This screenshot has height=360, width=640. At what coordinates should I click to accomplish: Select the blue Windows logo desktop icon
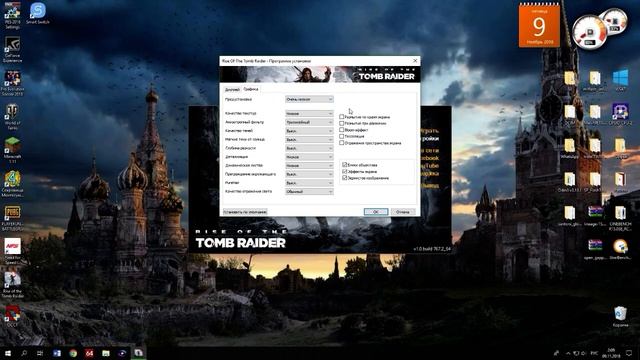[x=620, y=80]
